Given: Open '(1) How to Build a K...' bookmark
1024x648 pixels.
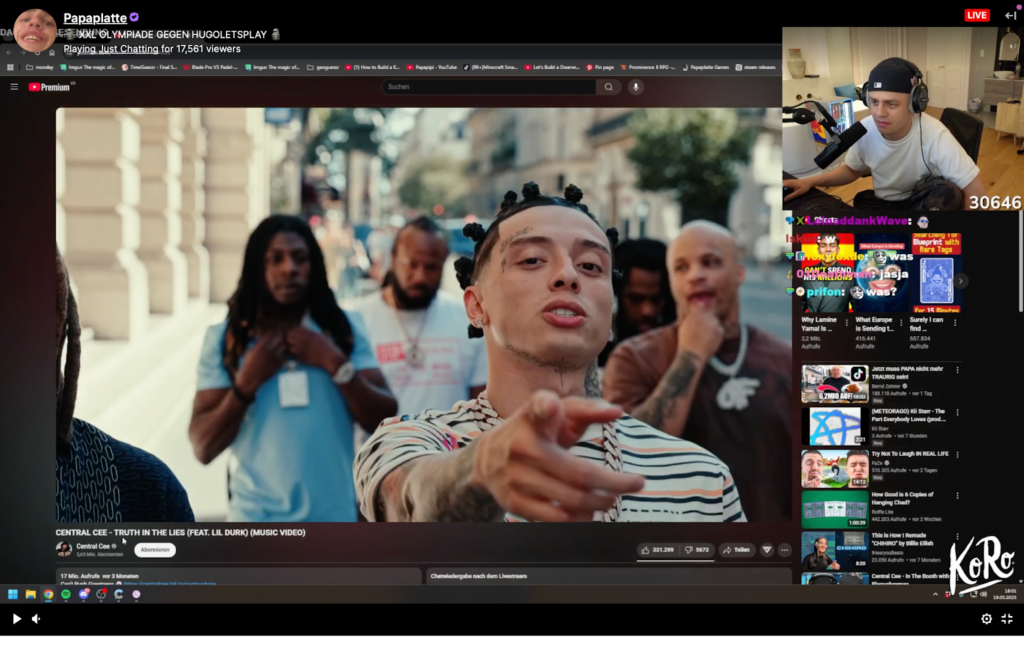Looking at the screenshot, I should [372, 67].
